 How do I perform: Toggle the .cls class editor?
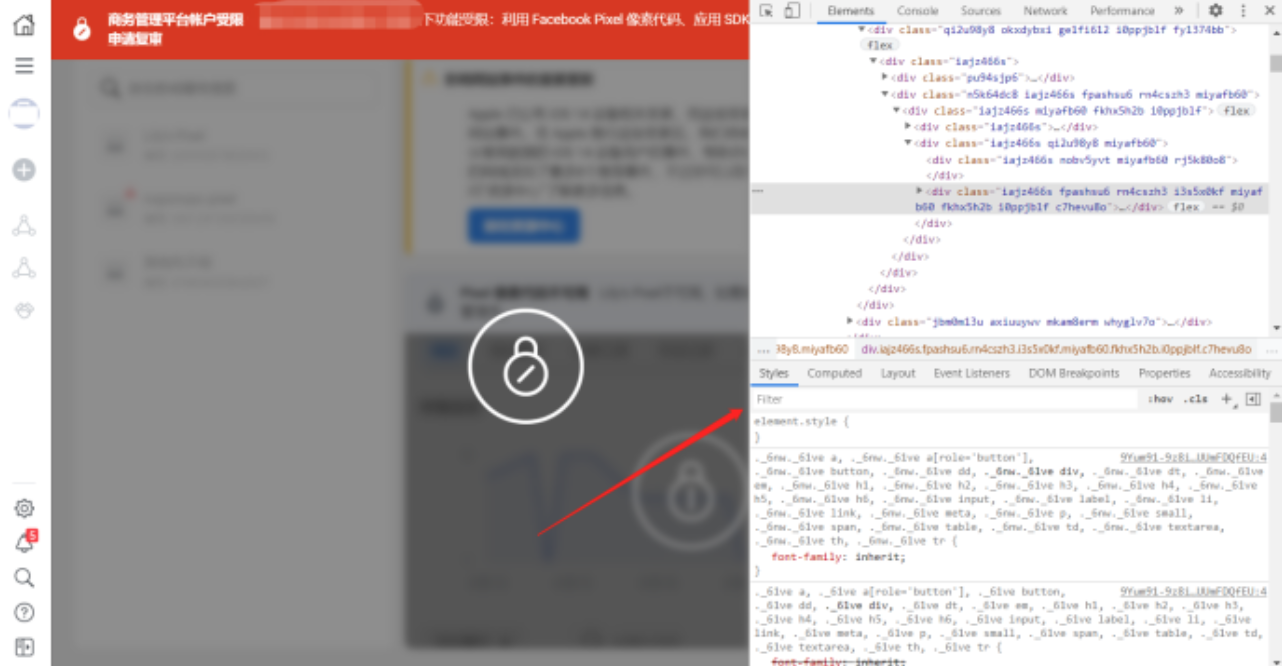pyautogui.click(x=1195, y=399)
